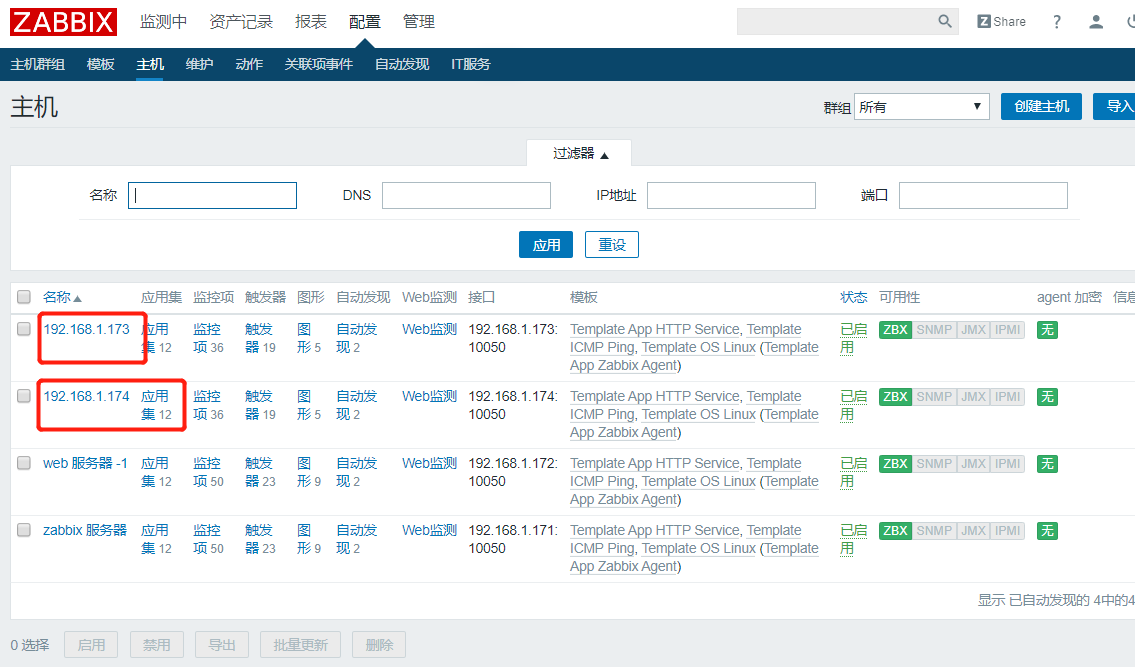Viewport: 1135px width, 667px height.
Task: Switch to 维护 submenu tab
Action: [199, 64]
